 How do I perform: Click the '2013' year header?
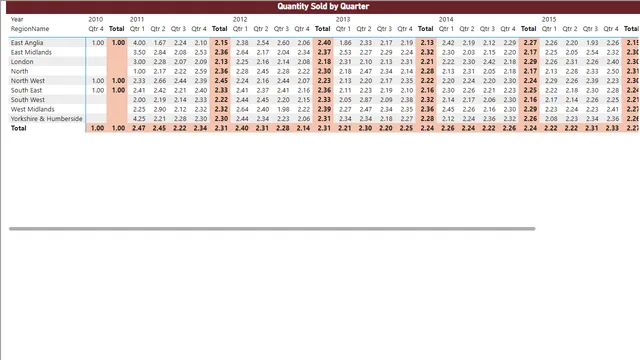pyautogui.click(x=343, y=19)
